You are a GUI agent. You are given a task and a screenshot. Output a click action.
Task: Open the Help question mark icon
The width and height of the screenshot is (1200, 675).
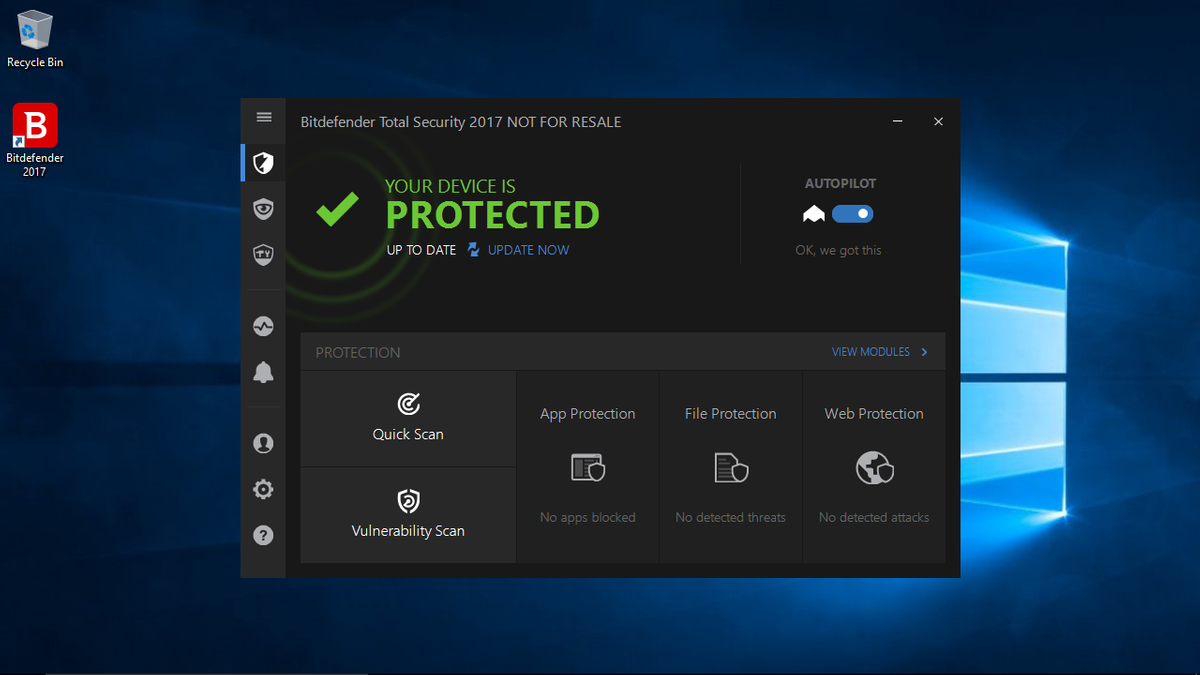pyautogui.click(x=263, y=535)
